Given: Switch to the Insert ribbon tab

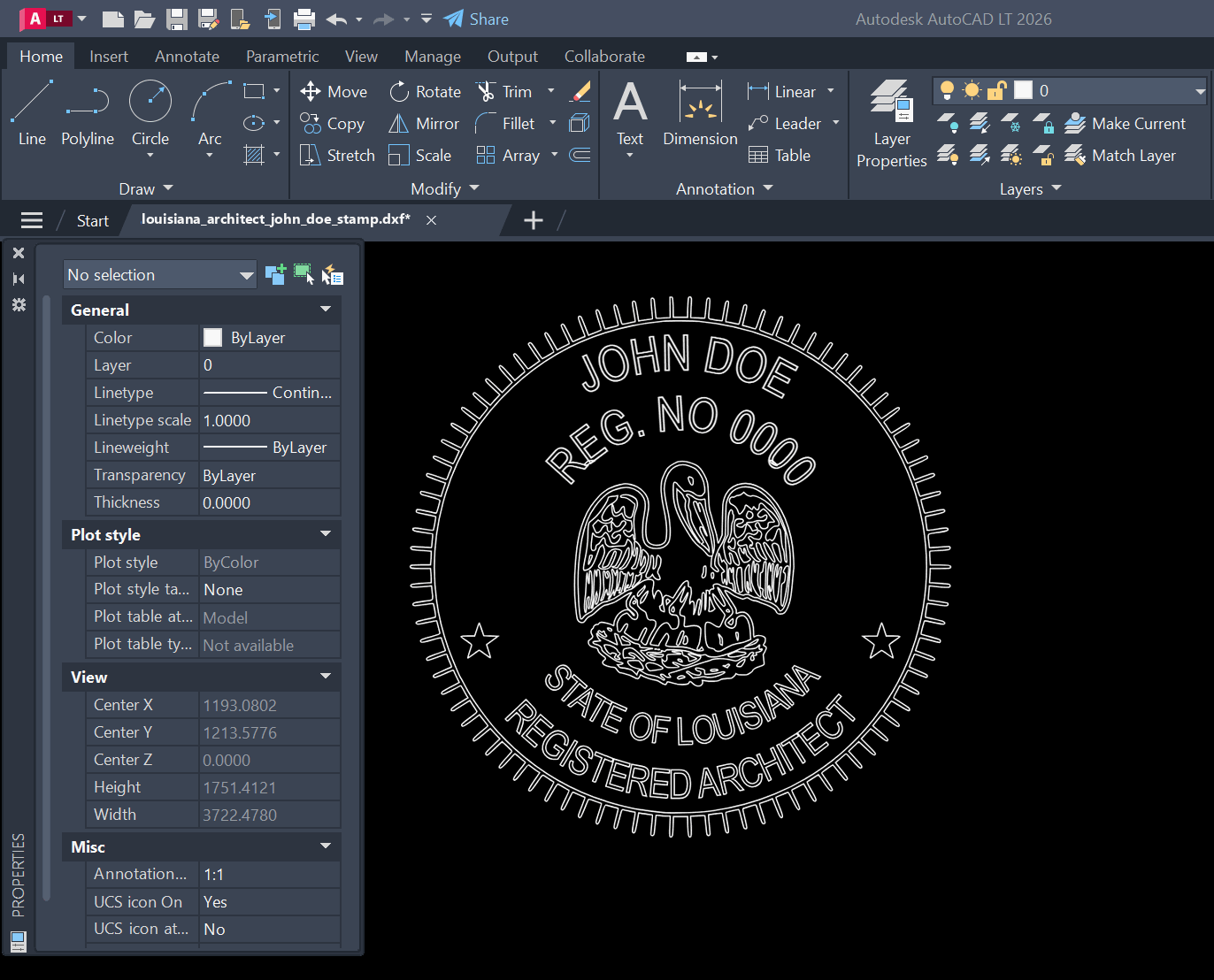Looking at the screenshot, I should click(109, 56).
